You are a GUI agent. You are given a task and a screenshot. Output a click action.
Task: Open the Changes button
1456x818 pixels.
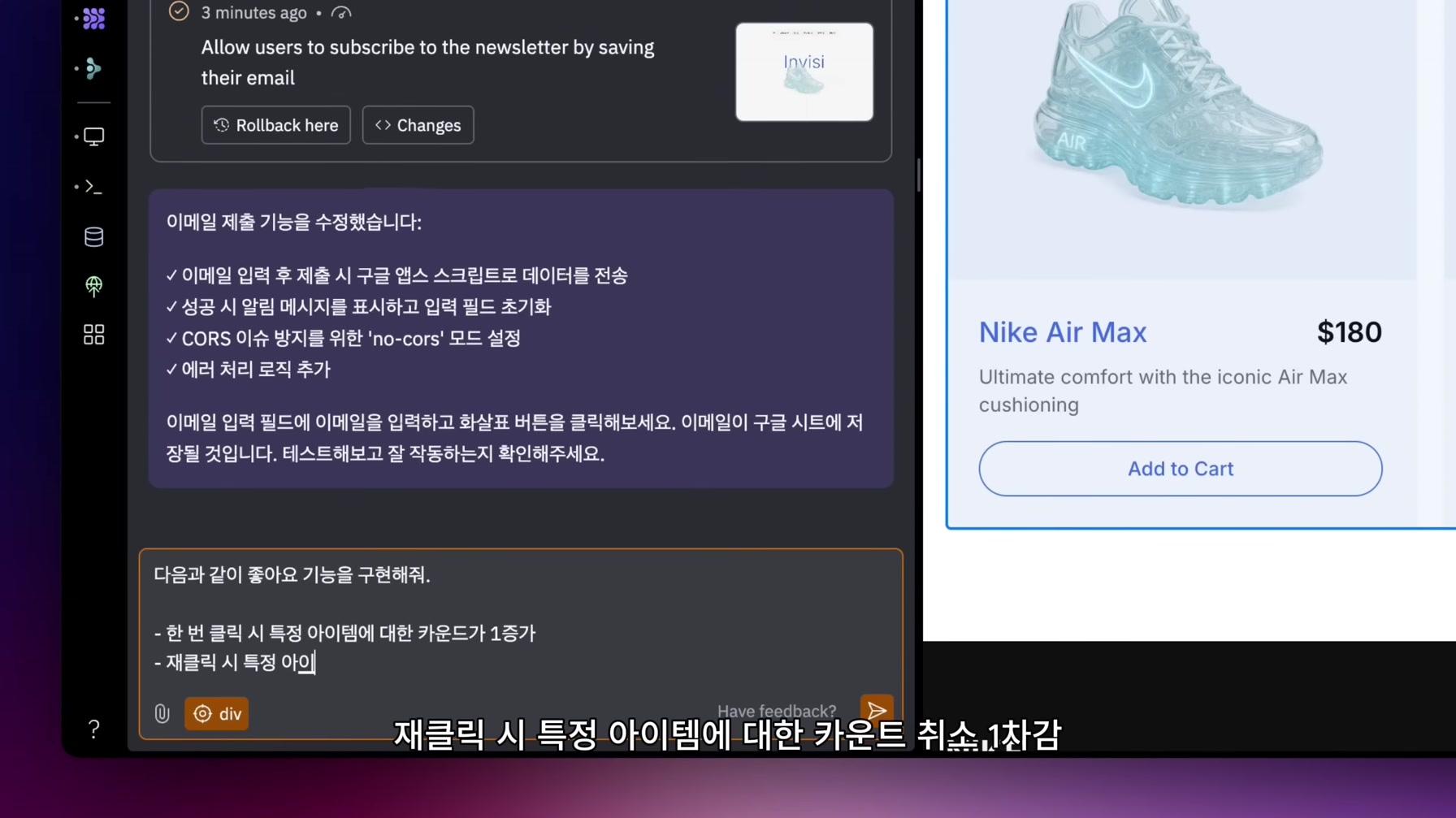pos(418,125)
